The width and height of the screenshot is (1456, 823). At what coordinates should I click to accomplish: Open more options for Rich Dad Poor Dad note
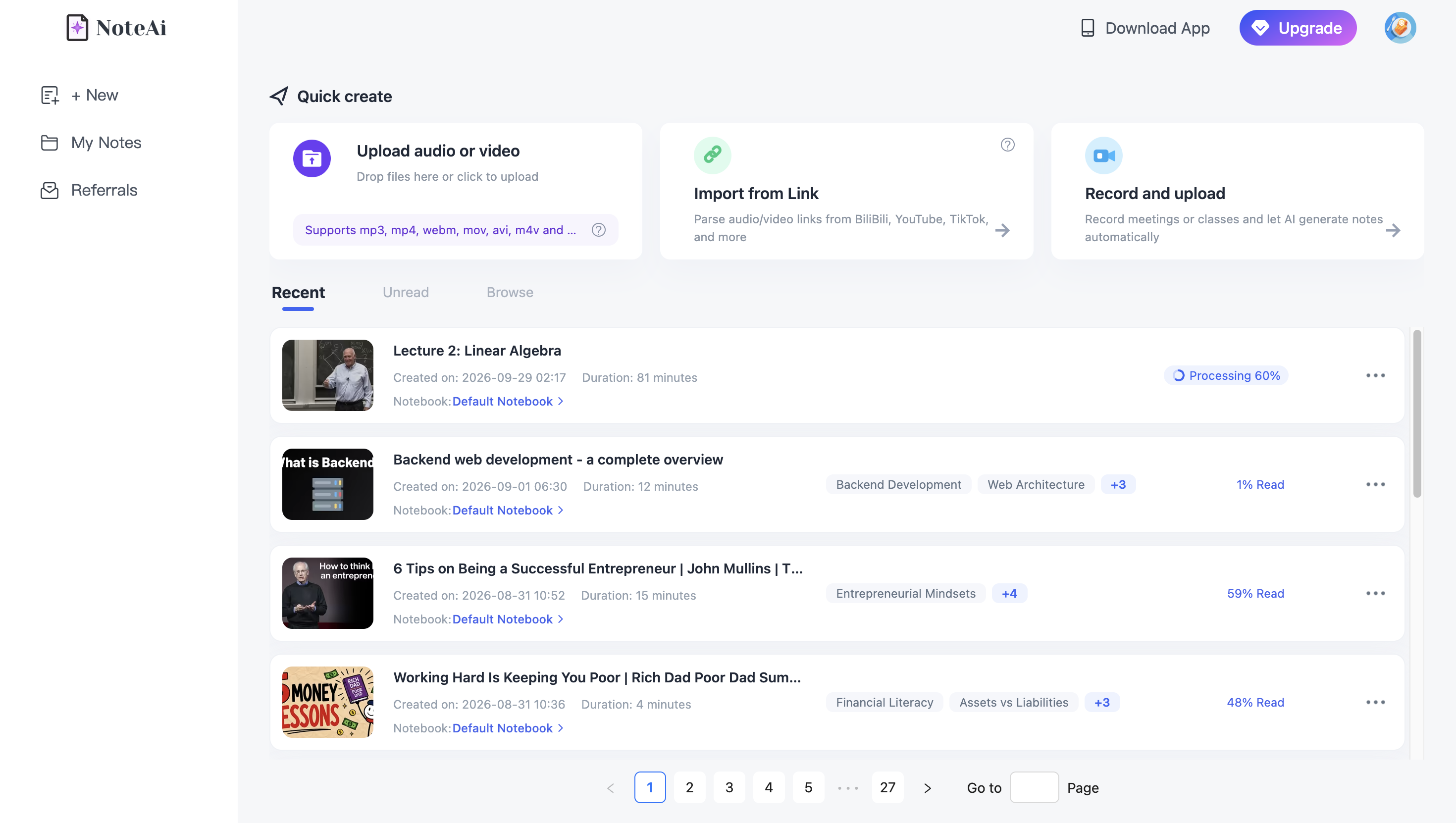pos(1375,703)
